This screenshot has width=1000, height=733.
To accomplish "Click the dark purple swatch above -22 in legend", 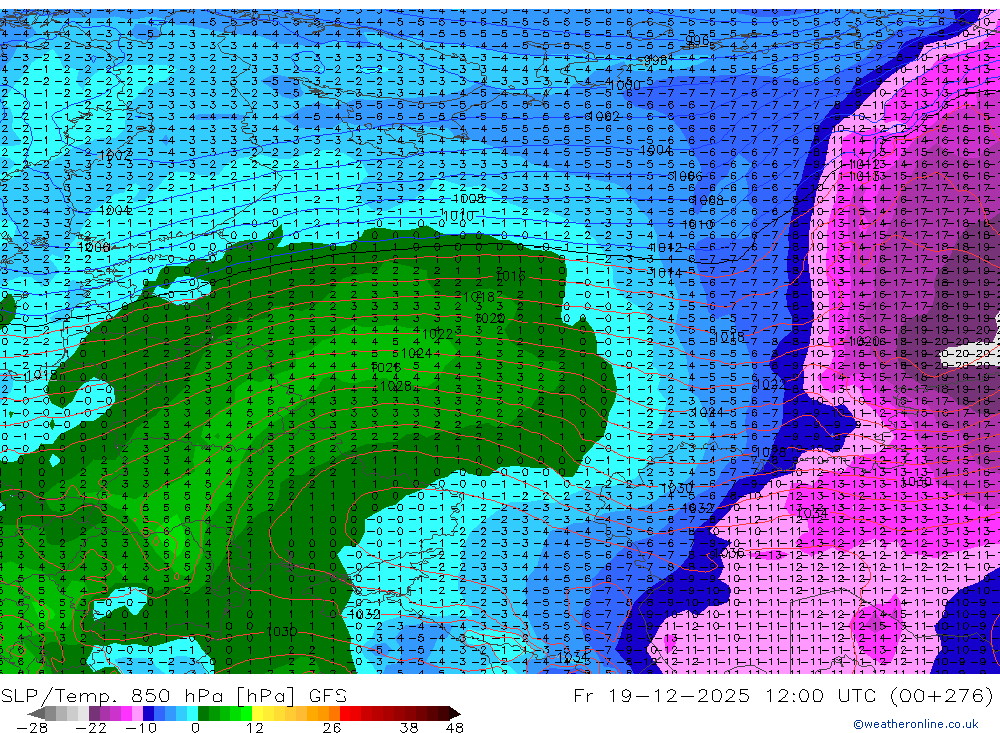I will click(94, 713).
